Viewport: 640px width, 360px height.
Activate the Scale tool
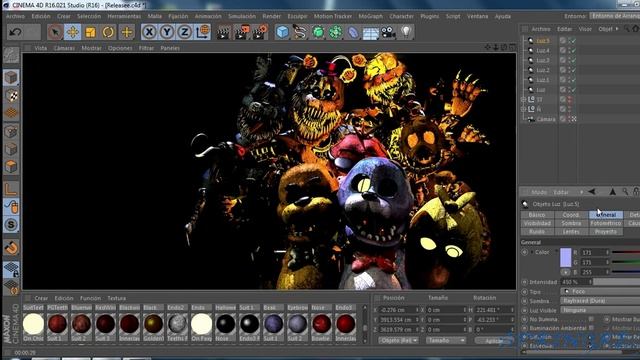[x=90, y=32]
